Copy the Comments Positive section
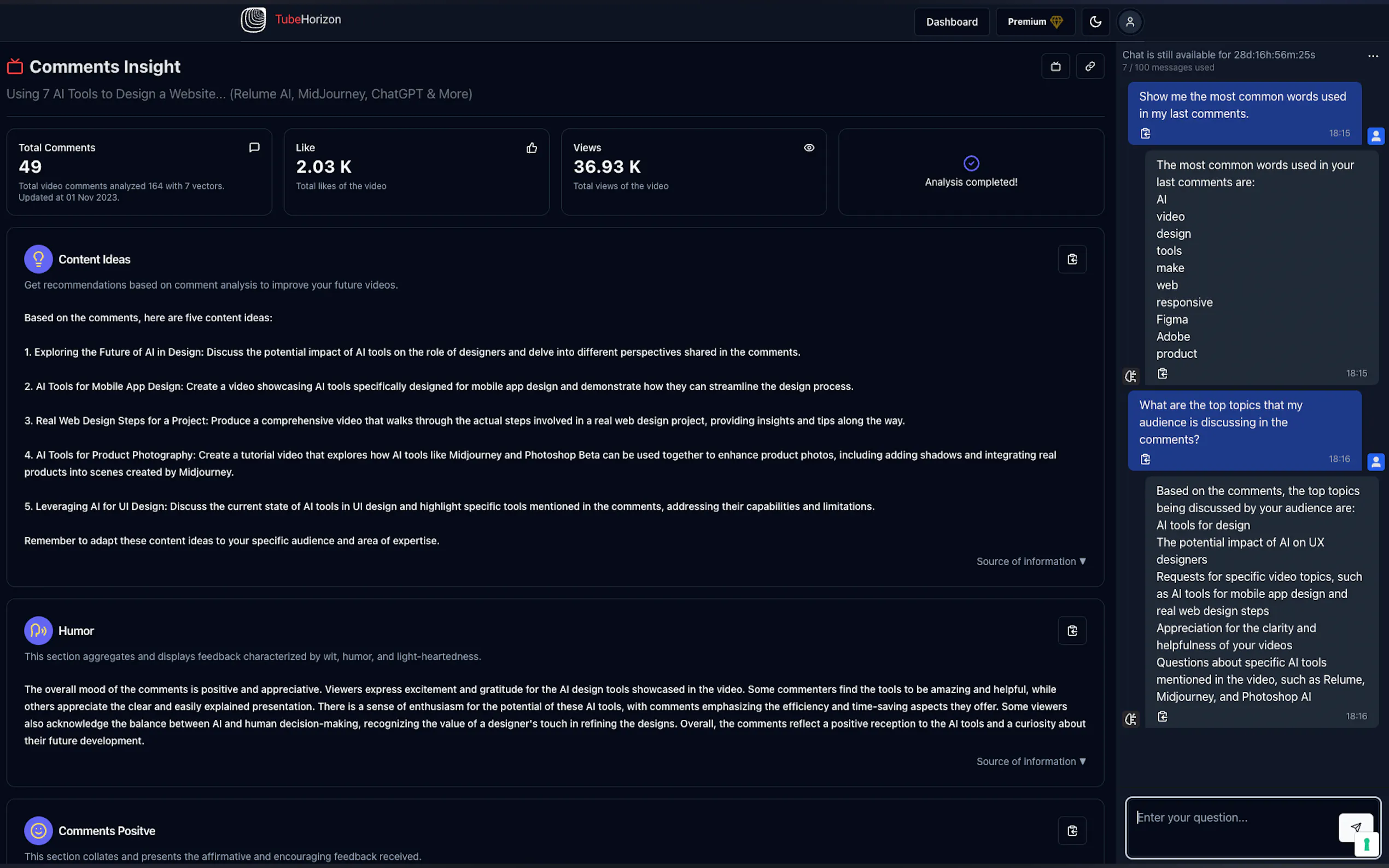 1071,831
